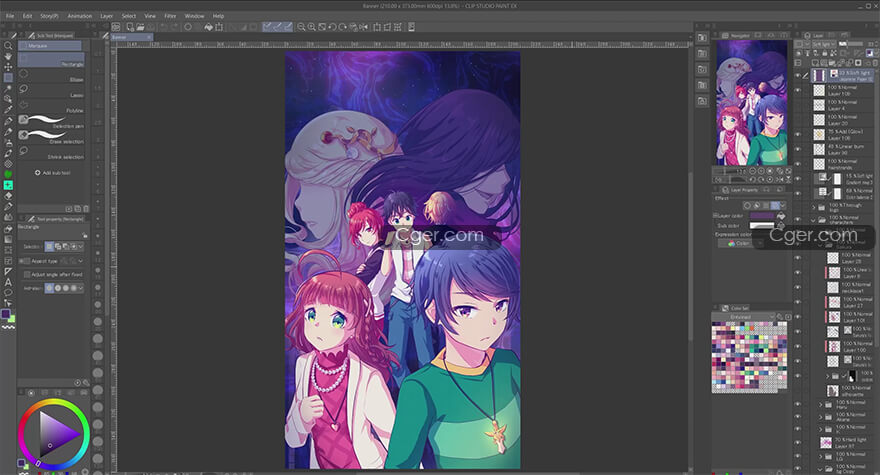Choose the Polyline selection sub tool
880x475 pixels.
click(51, 106)
